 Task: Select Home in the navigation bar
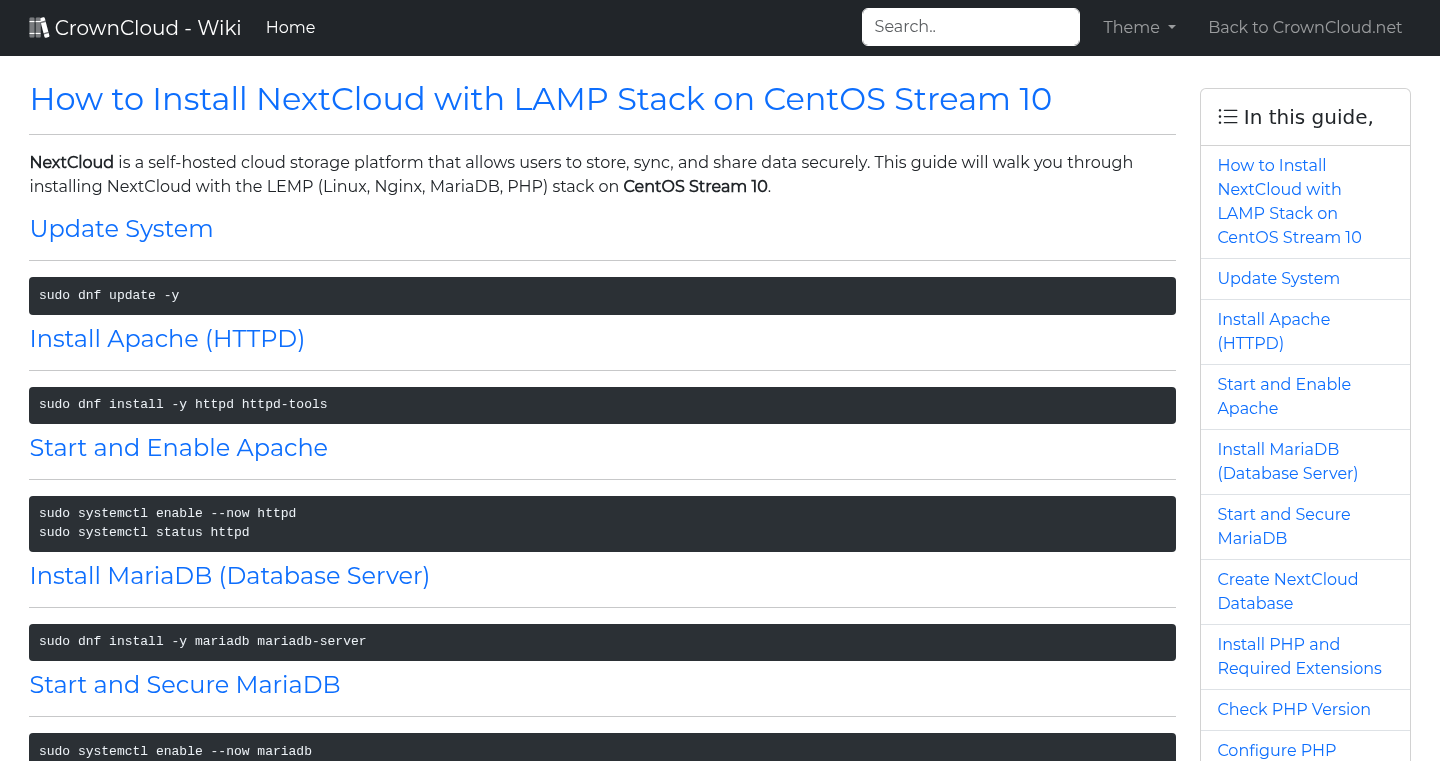coord(290,27)
